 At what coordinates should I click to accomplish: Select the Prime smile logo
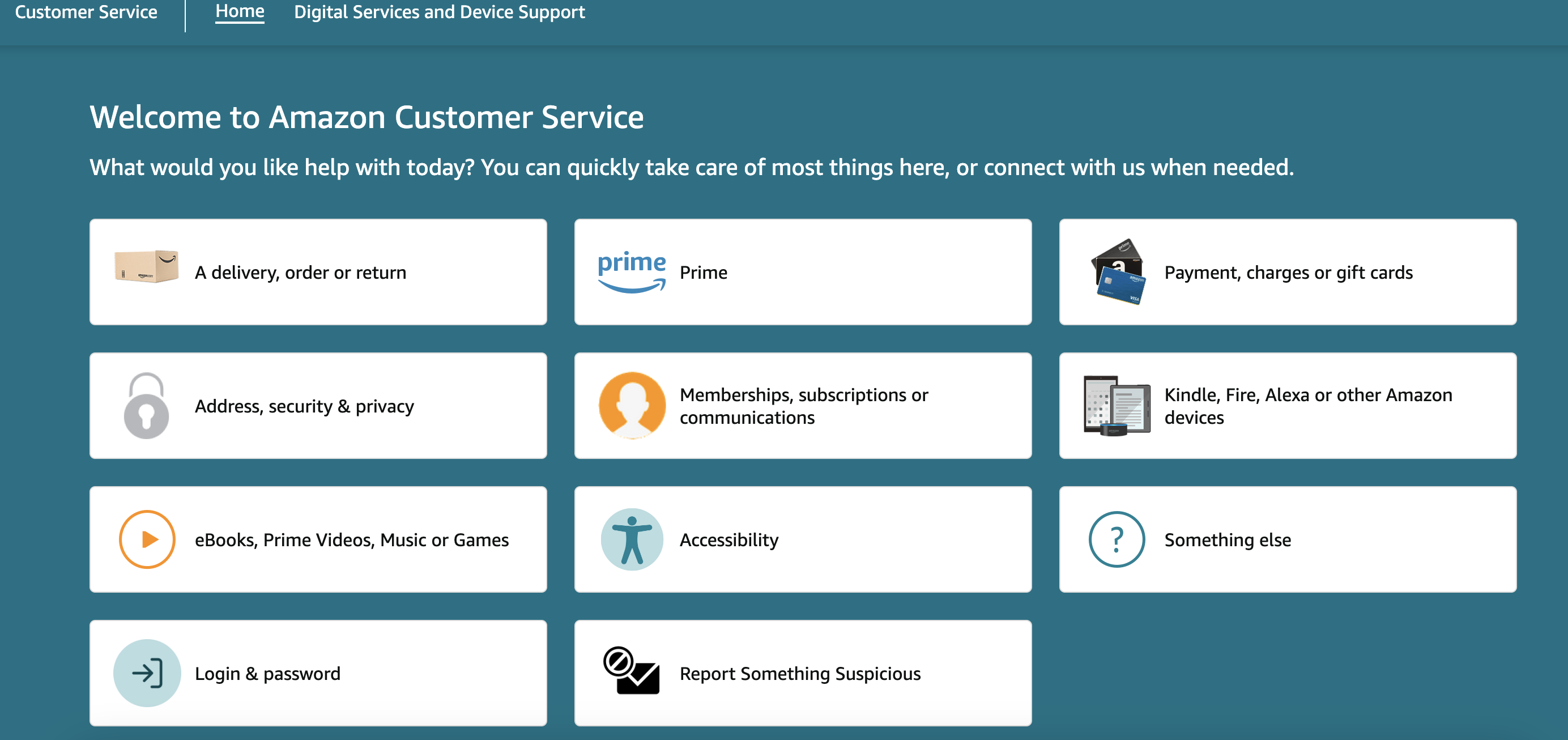click(x=631, y=272)
